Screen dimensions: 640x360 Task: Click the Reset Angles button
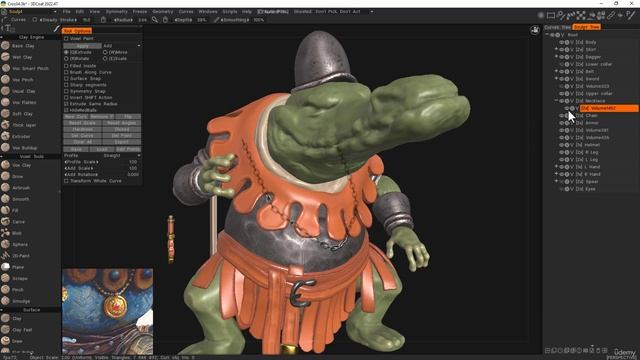[x=122, y=123]
